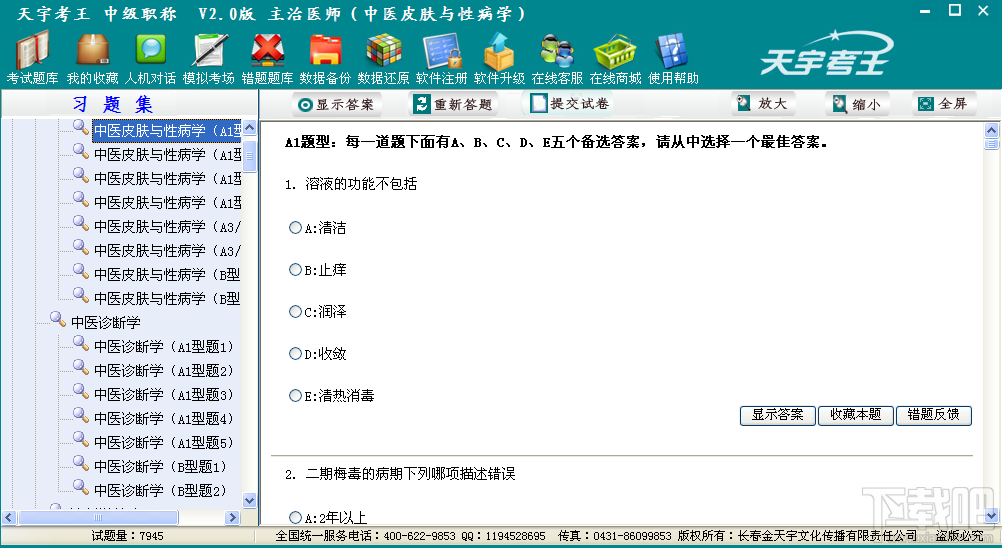
Task: Open the 中医诊断学 parent tree node
Action: 105,323
